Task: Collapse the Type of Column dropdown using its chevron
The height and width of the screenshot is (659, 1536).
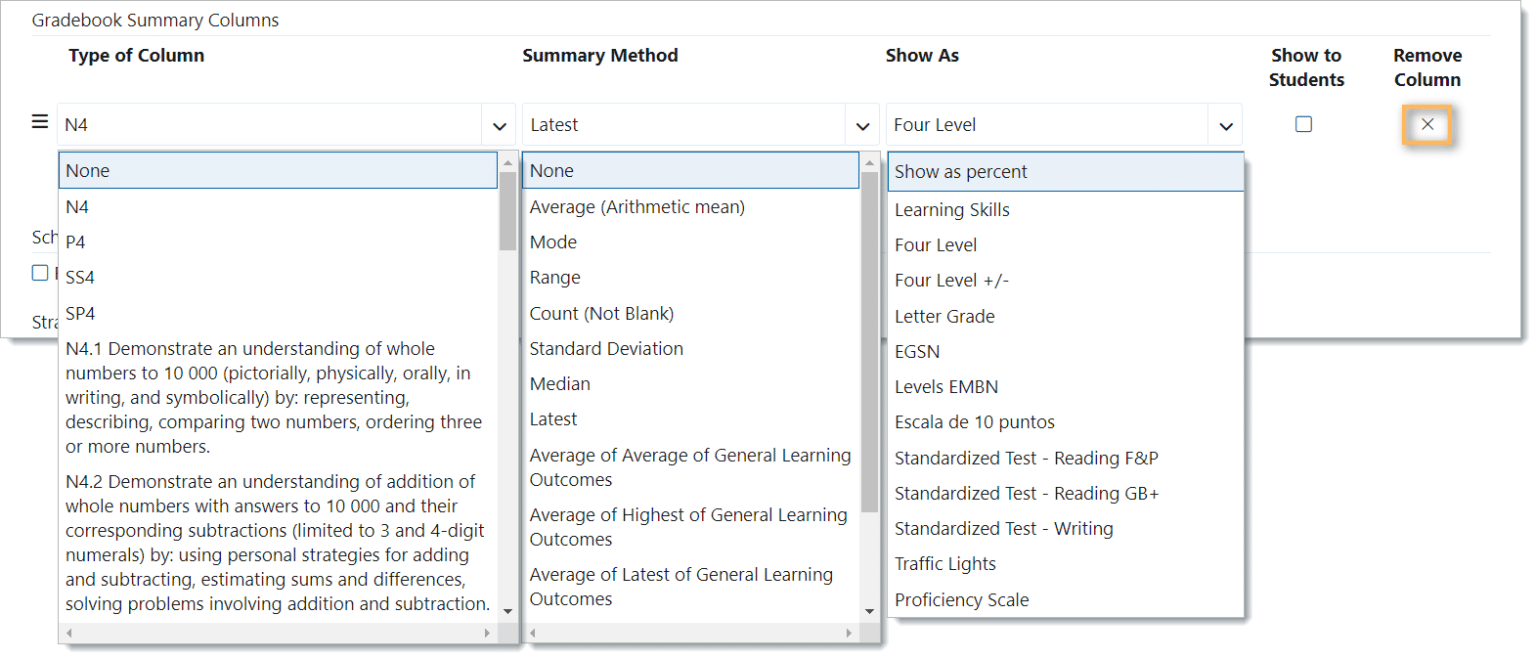Action: point(499,125)
